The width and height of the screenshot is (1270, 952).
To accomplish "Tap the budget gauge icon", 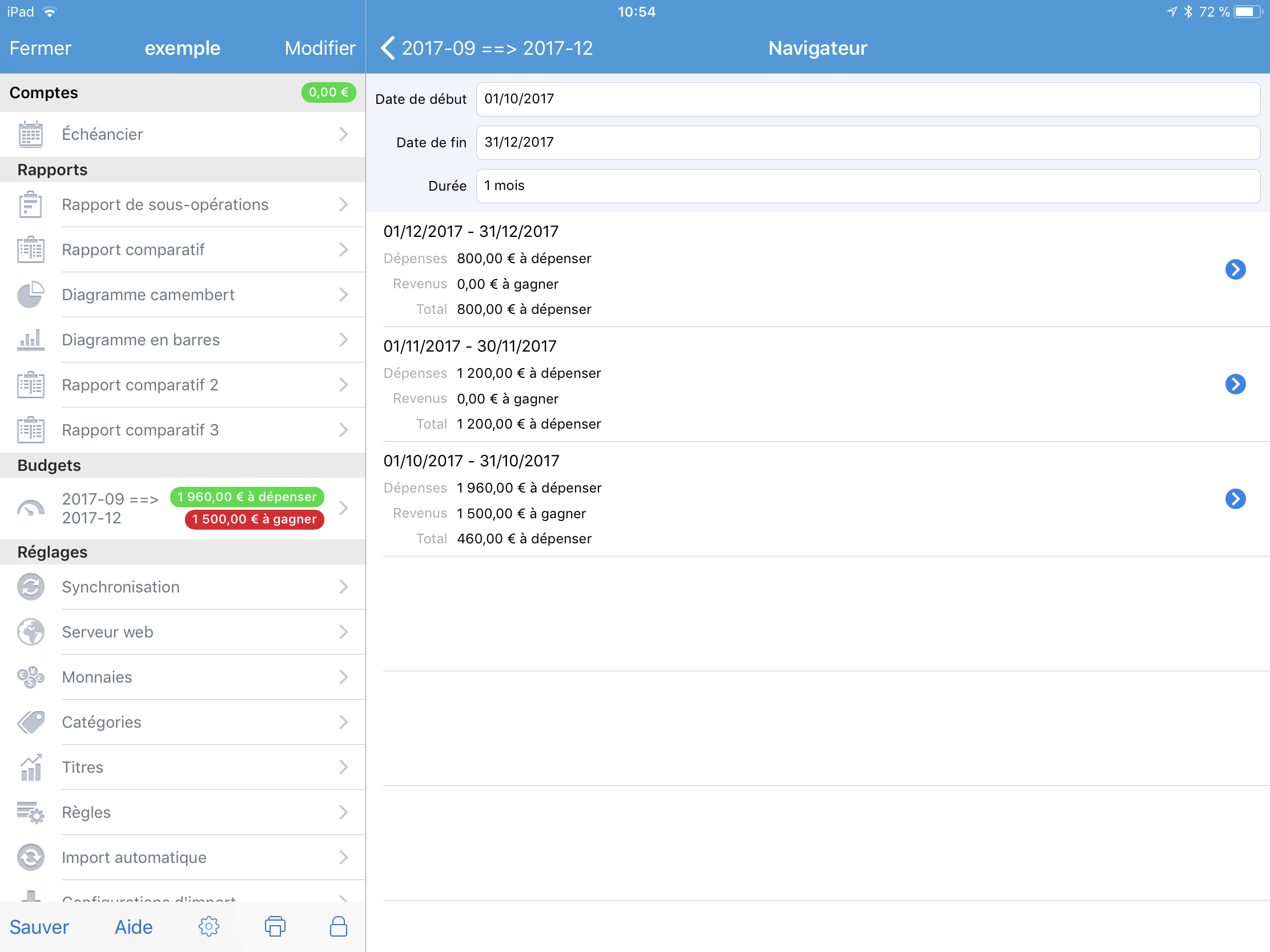I will tap(30, 509).
